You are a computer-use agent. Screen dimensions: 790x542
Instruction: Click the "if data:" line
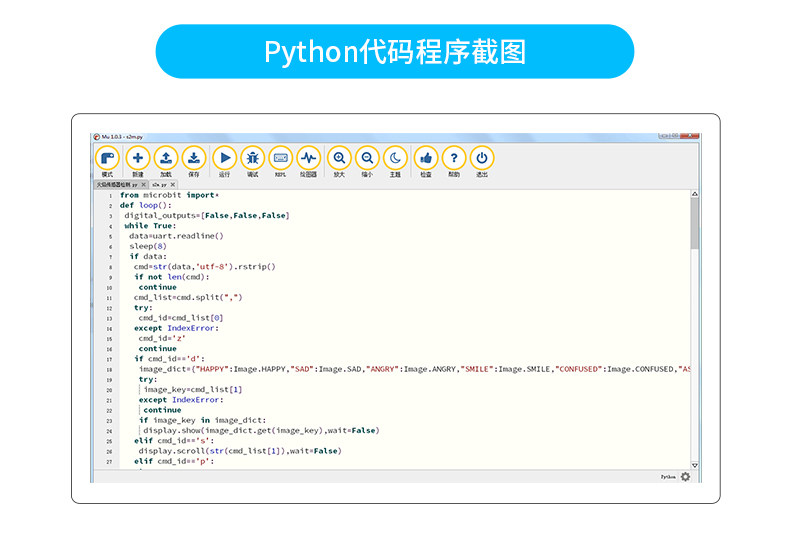coord(148,256)
